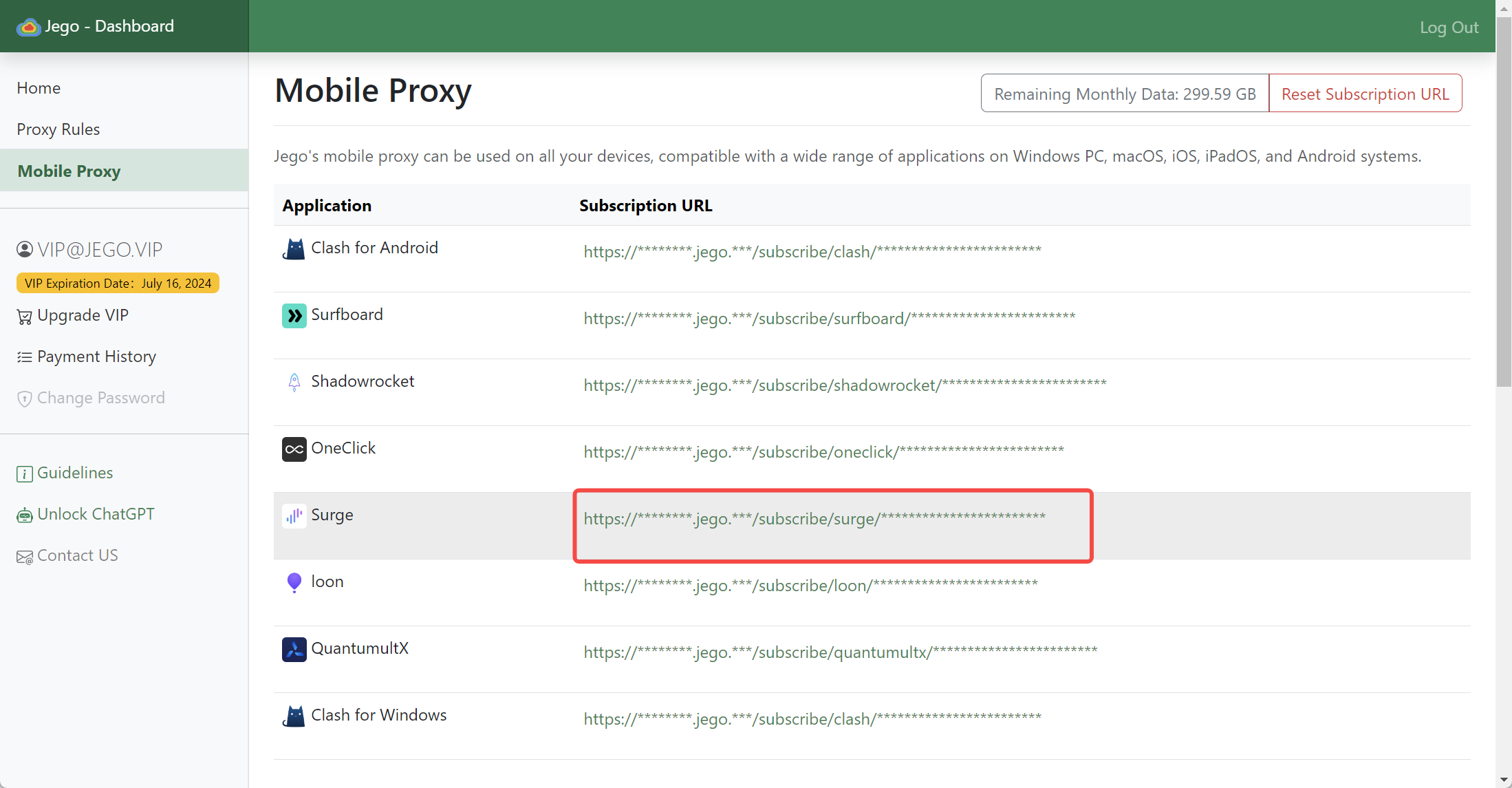Click the robot icon beside Unlock ChatGPT
The image size is (1512, 788).
(25, 515)
